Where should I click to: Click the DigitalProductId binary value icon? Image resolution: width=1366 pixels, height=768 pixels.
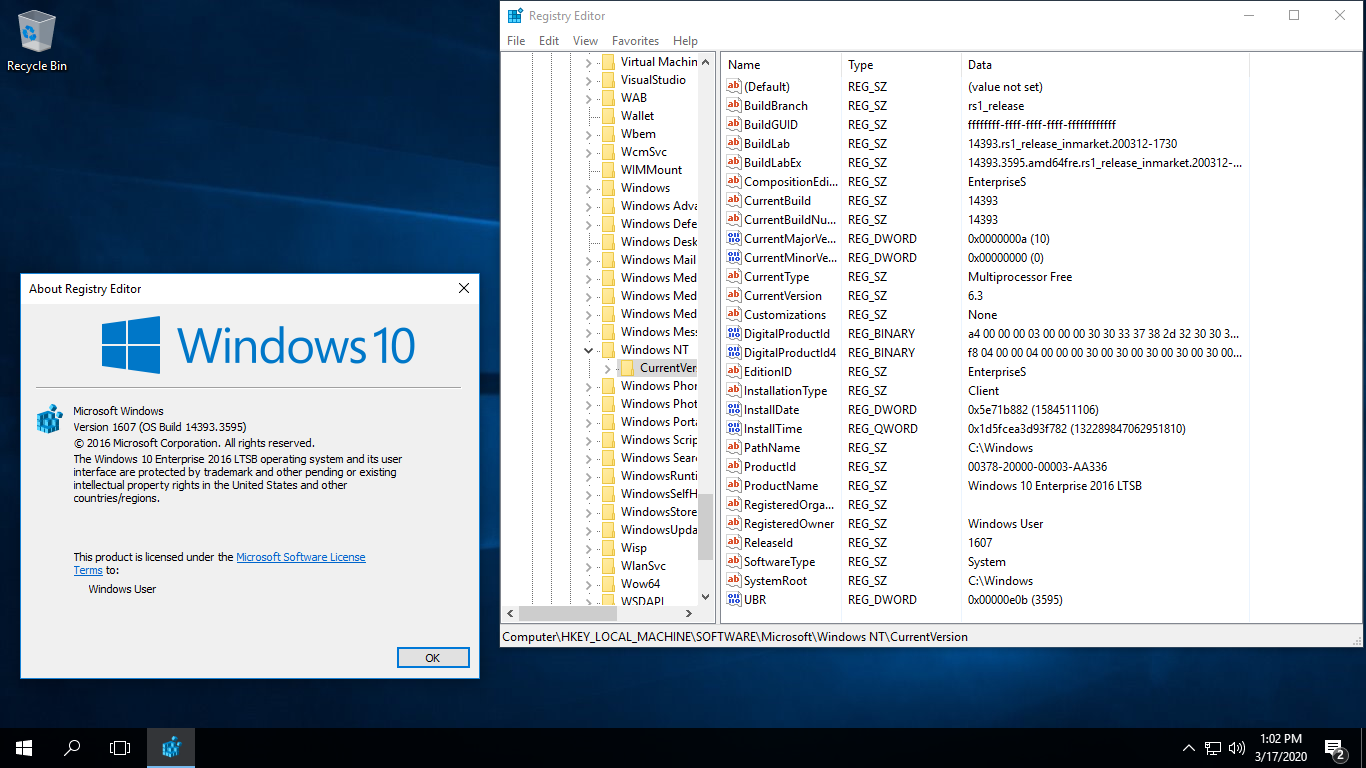click(733, 333)
